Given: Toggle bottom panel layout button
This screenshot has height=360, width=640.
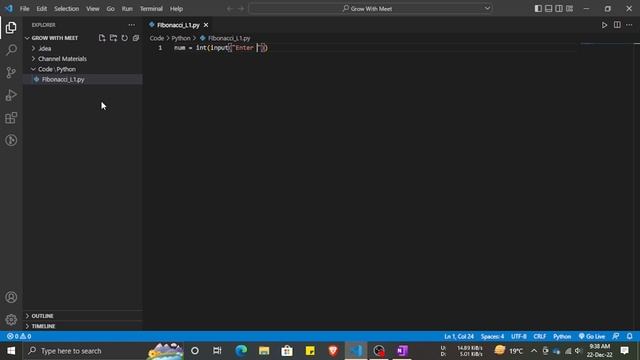Looking at the screenshot, I should [x=549, y=9].
